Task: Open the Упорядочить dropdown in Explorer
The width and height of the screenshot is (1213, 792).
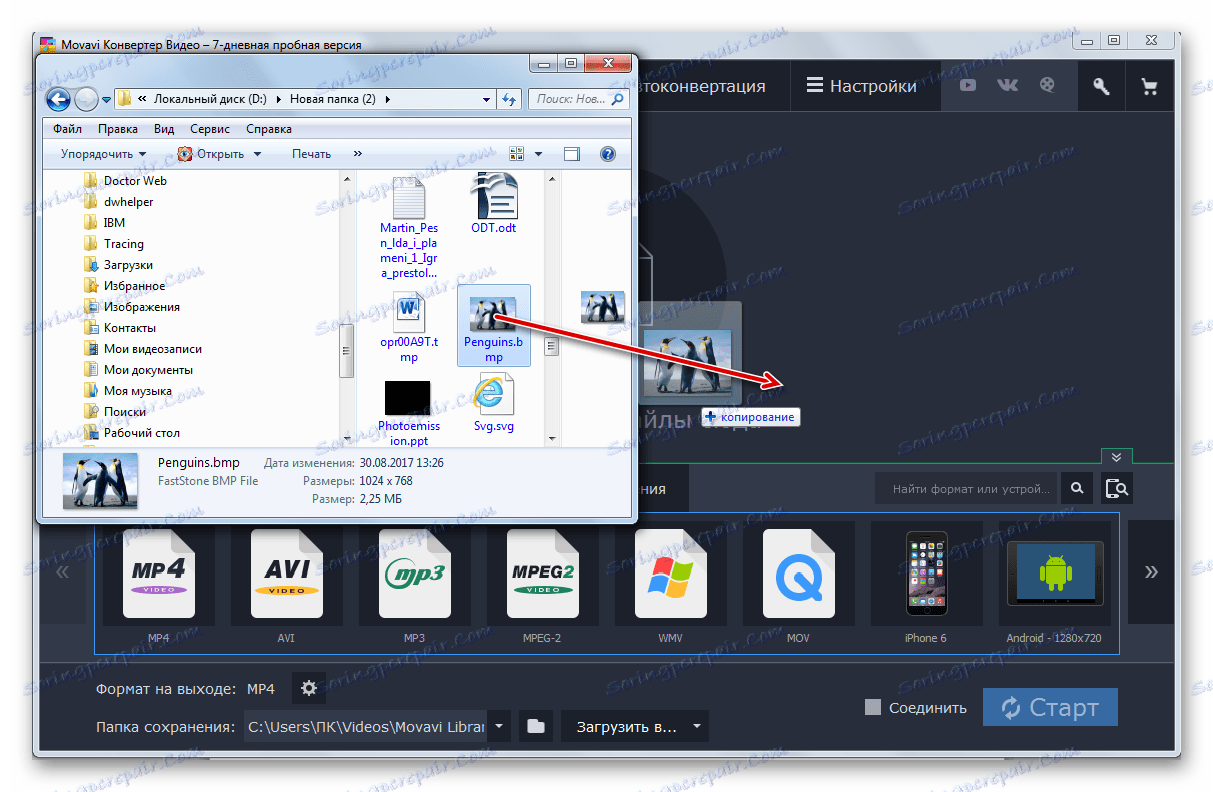Action: click(103, 154)
